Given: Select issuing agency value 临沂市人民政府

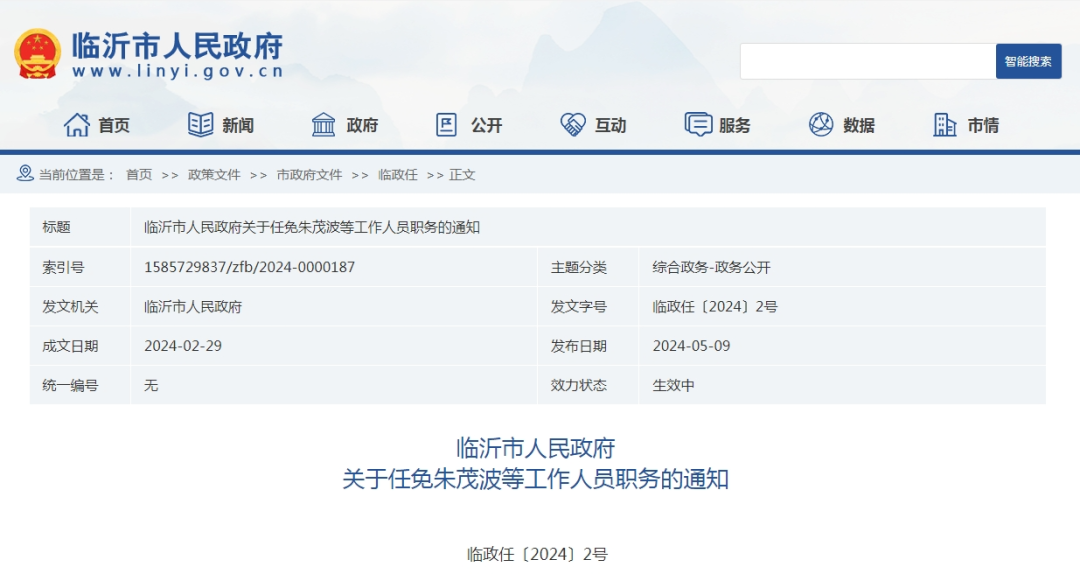Looking at the screenshot, I should (x=193, y=306).
